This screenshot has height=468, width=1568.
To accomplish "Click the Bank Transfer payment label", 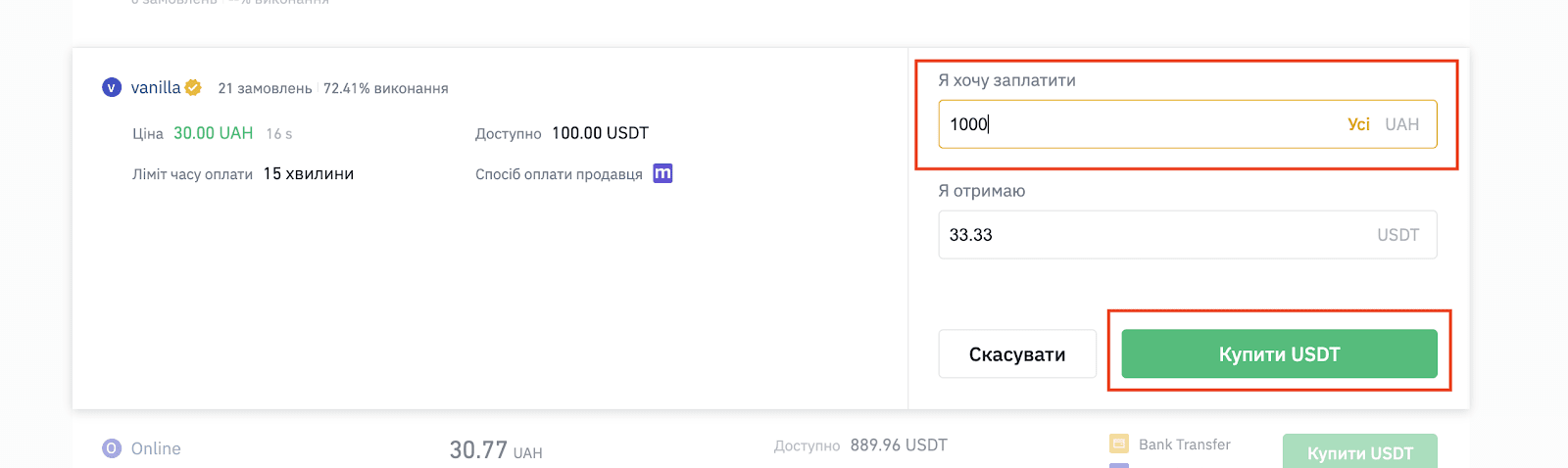I will pyautogui.click(x=1185, y=445).
